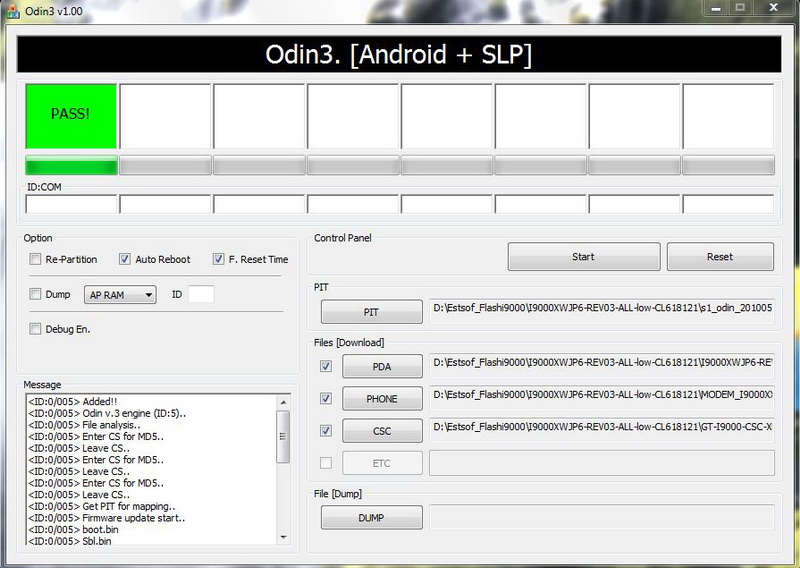Click the ETC file button

click(382, 463)
